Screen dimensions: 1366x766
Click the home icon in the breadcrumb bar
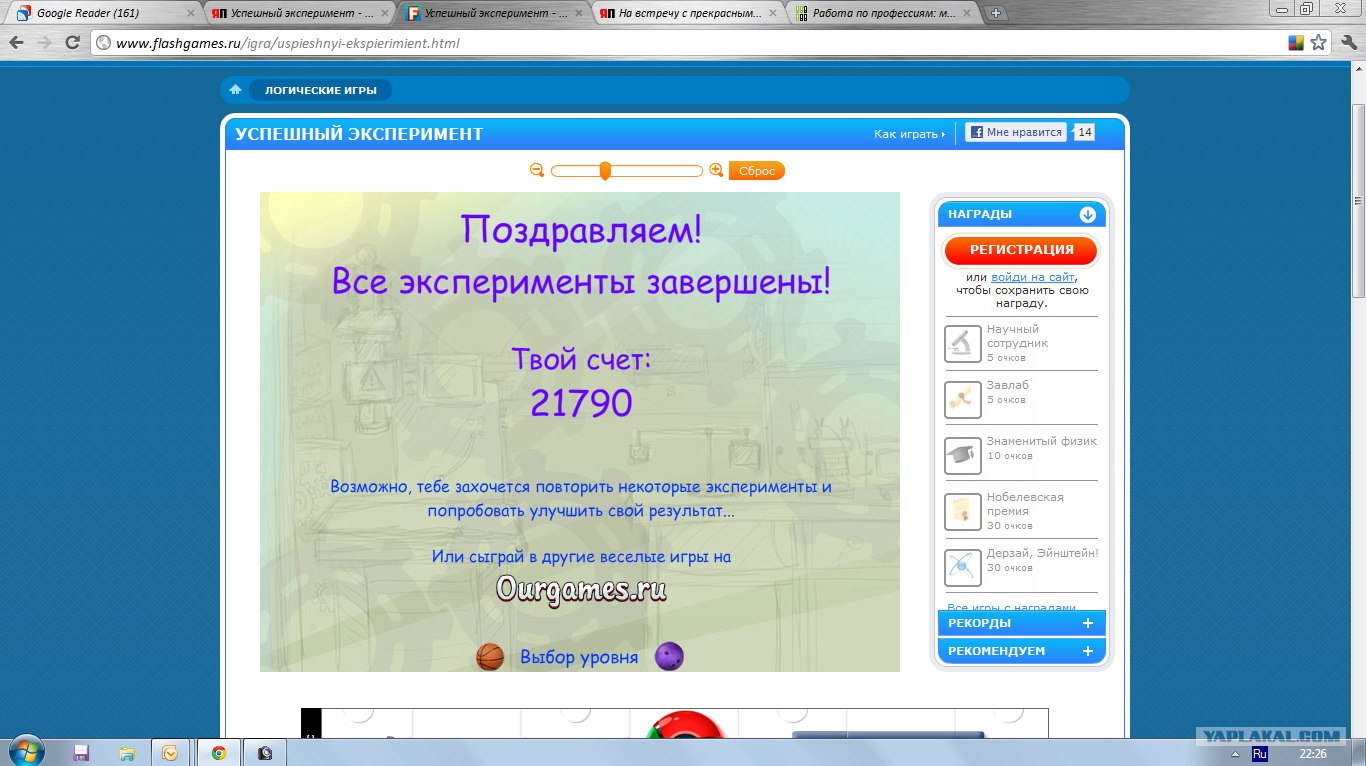pos(235,90)
